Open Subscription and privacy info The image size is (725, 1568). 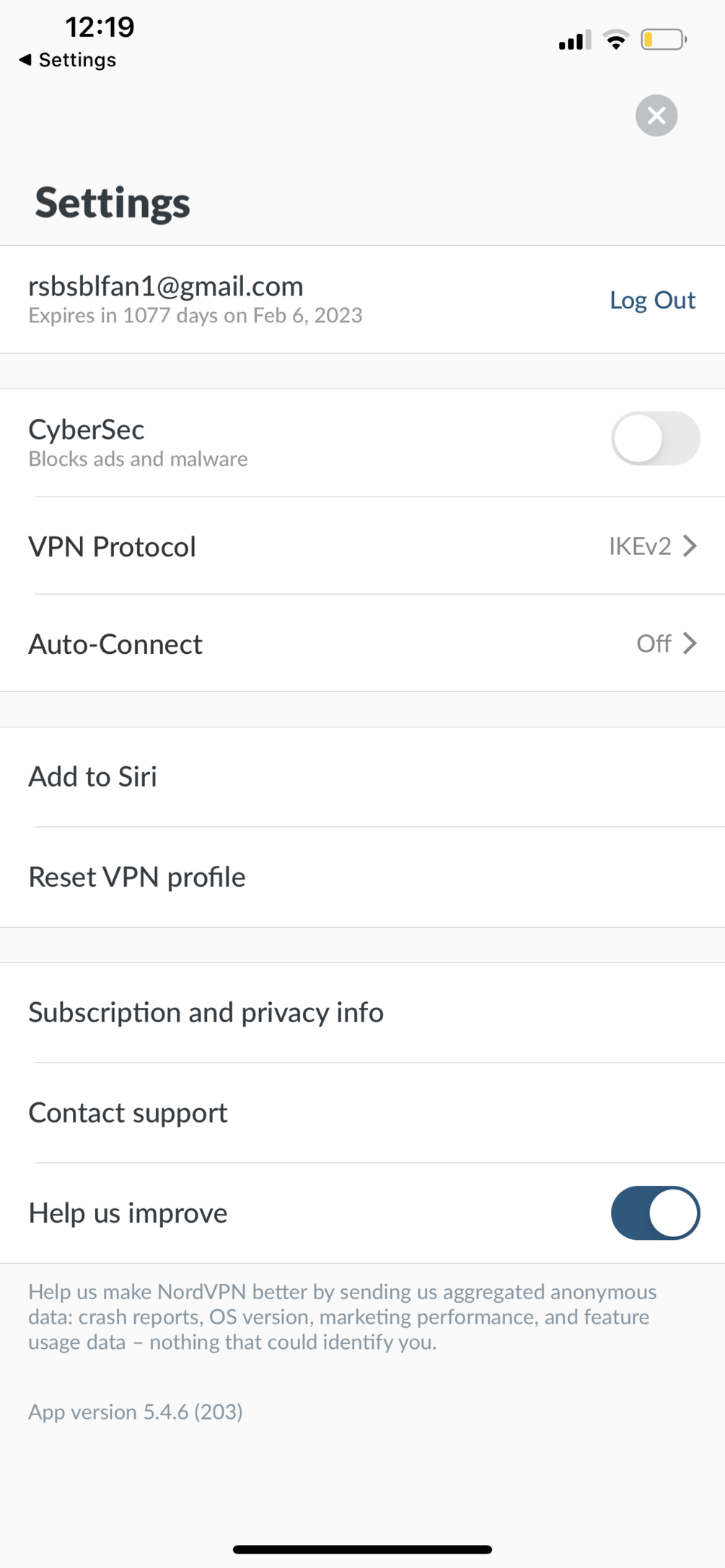point(206,1012)
